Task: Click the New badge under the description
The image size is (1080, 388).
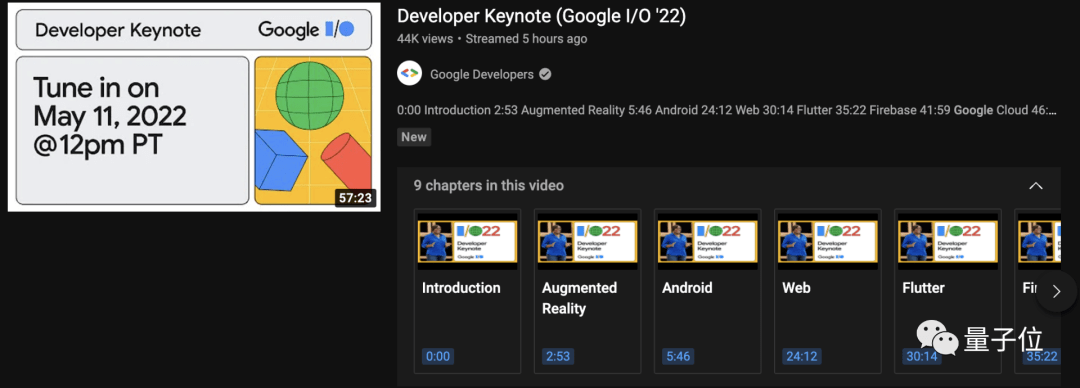Action: (414, 136)
